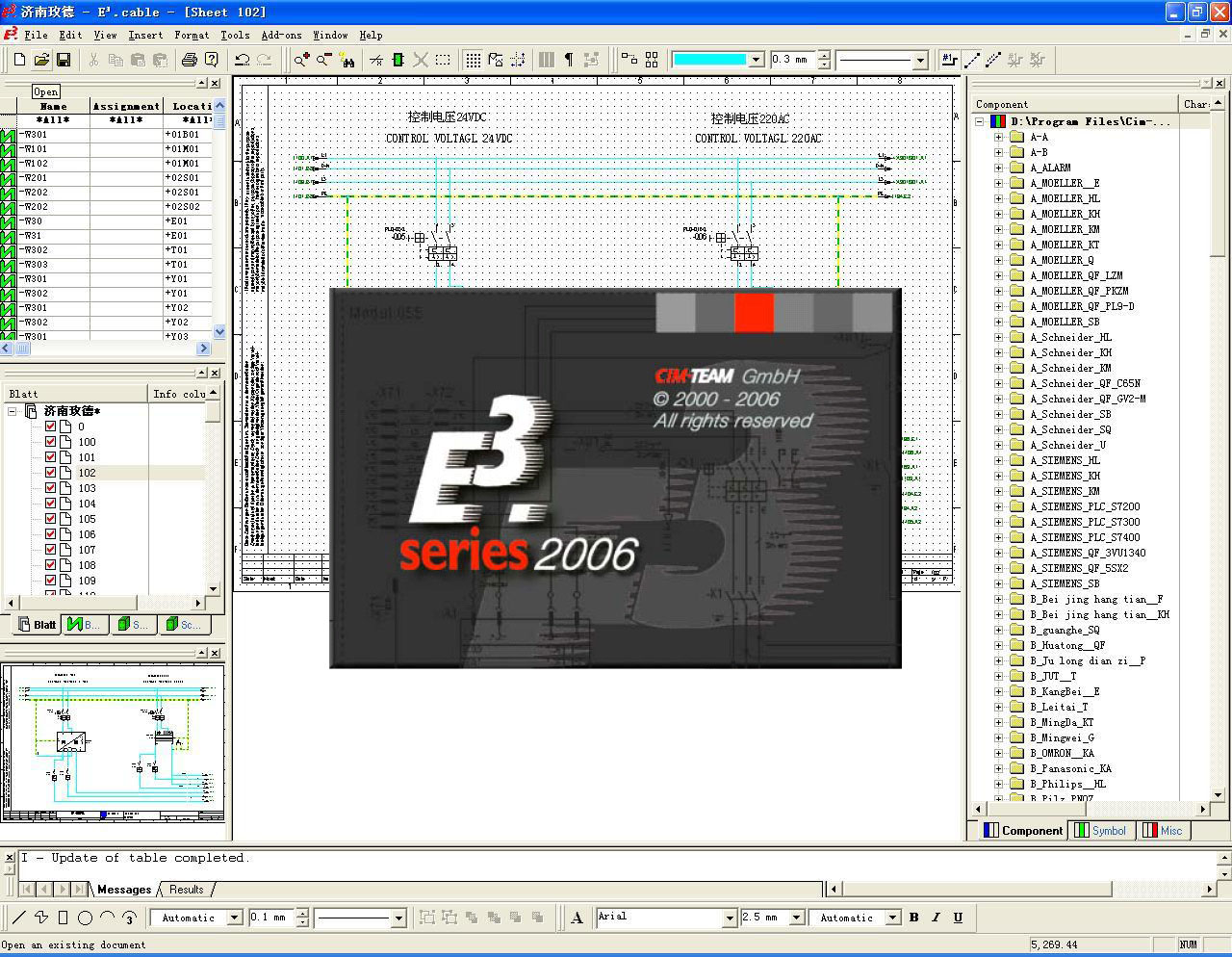
Task: Pick the Rectangle drawing tool
Action: (64, 918)
